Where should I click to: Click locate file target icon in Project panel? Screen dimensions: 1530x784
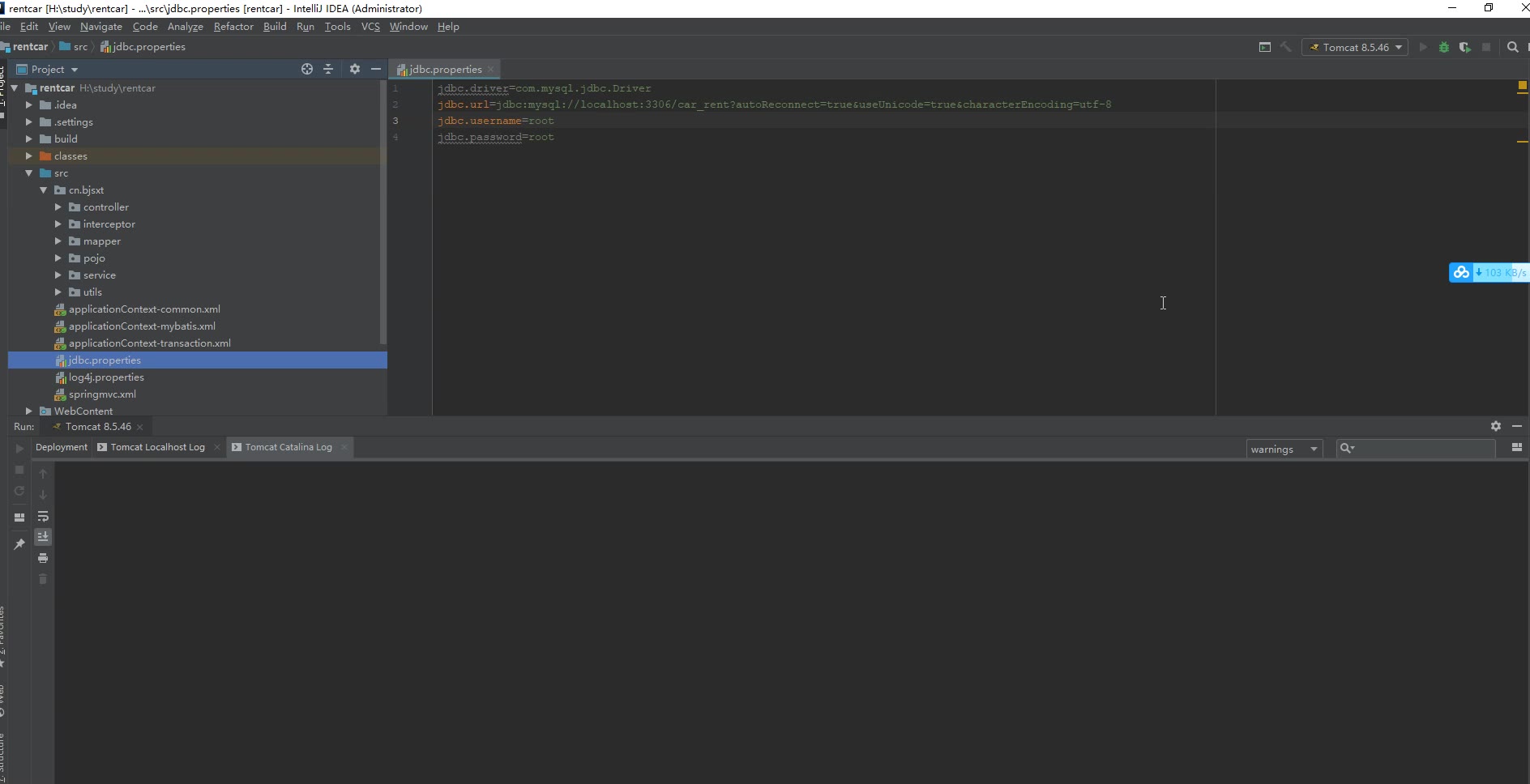coord(306,70)
